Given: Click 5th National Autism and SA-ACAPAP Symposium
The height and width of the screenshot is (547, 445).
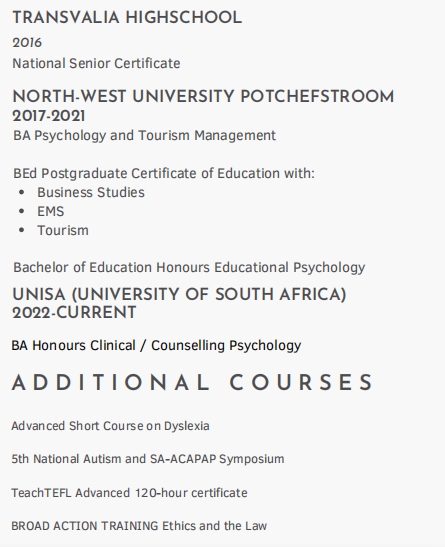Looking at the screenshot, I should click(x=148, y=459).
